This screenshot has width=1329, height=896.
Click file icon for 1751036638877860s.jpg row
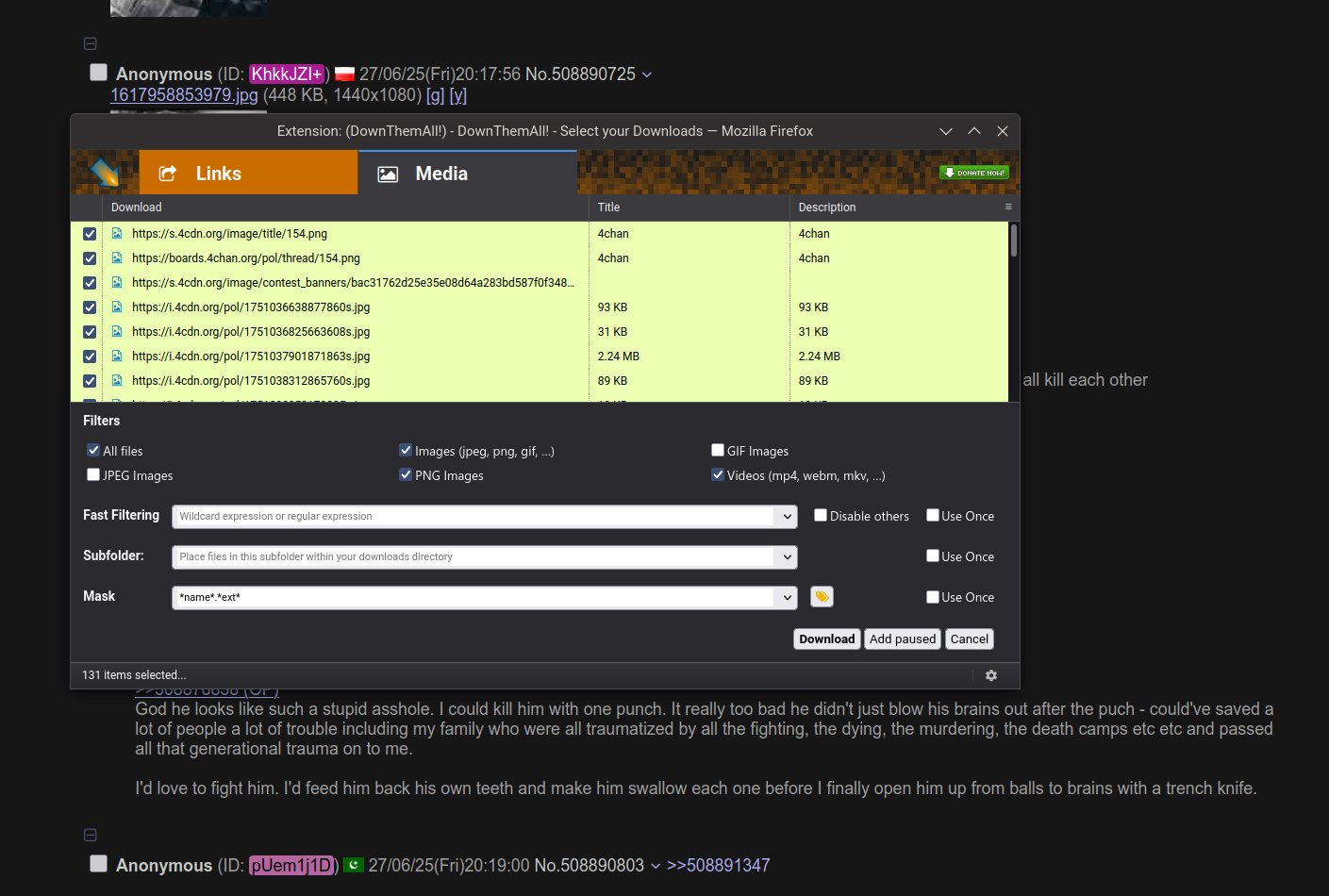pos(117,307)
